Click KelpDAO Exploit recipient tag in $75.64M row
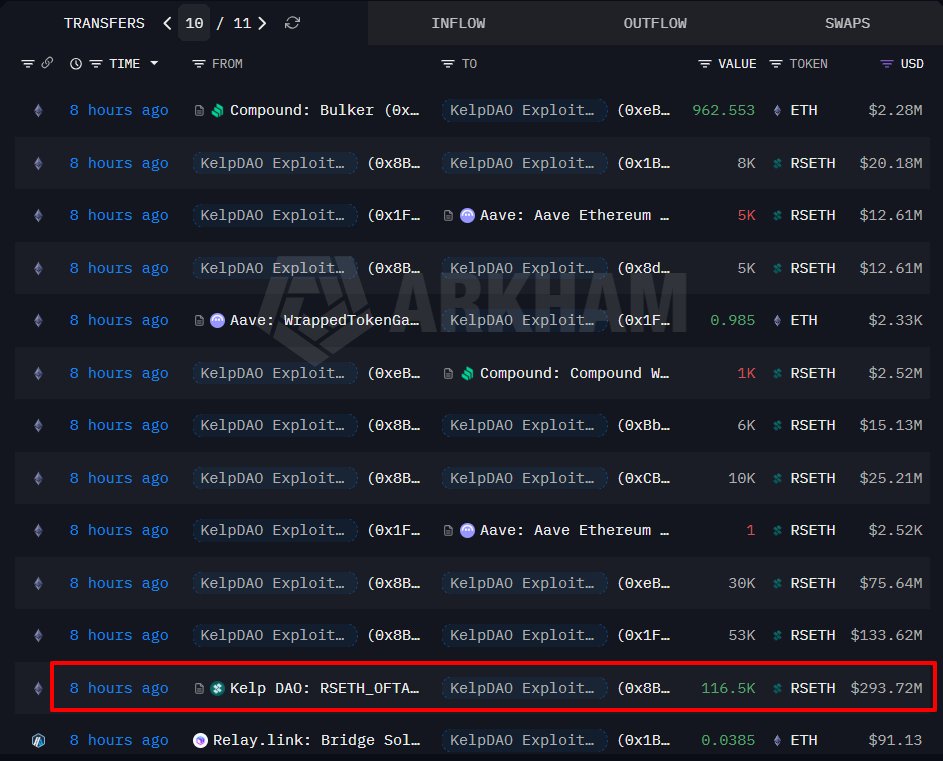943x761 pixels. pyautogui.click(x=524, y=584)
